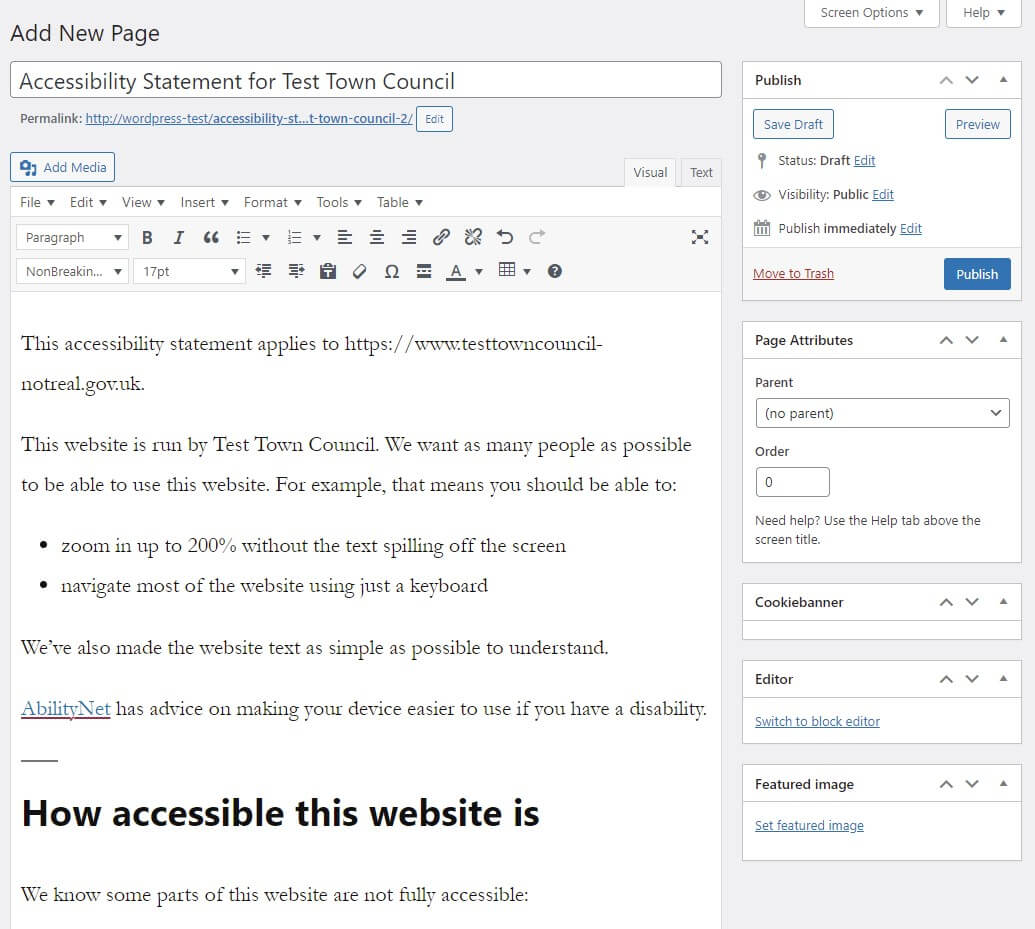The image size is (1035, 929).
Task: Open the View menu
Action: click(x=143, y=202)
